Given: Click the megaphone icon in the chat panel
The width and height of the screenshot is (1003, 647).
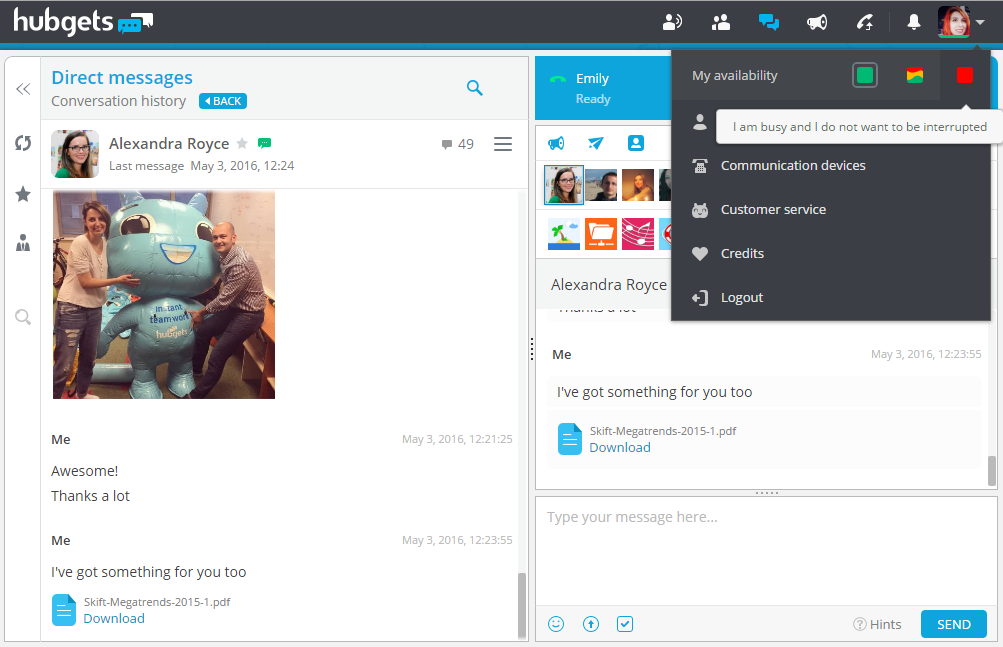Looking at the screenshot, I should coord(556,143).
